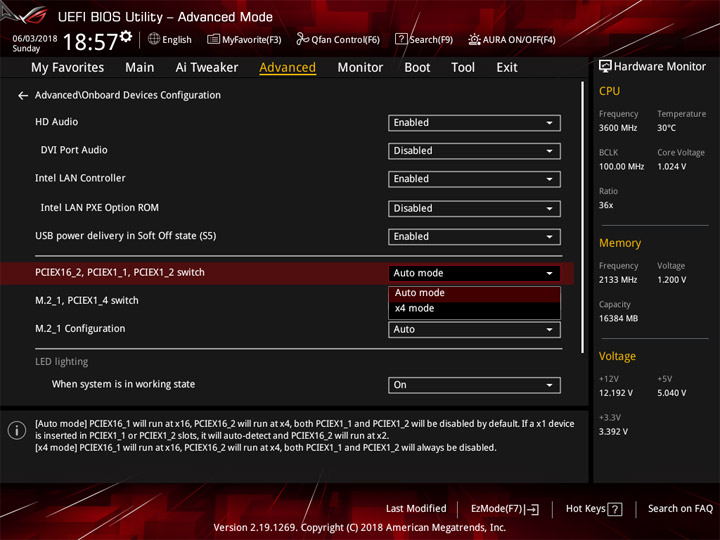Click the vertical scrollbar of the settings list

click(583, 217)
